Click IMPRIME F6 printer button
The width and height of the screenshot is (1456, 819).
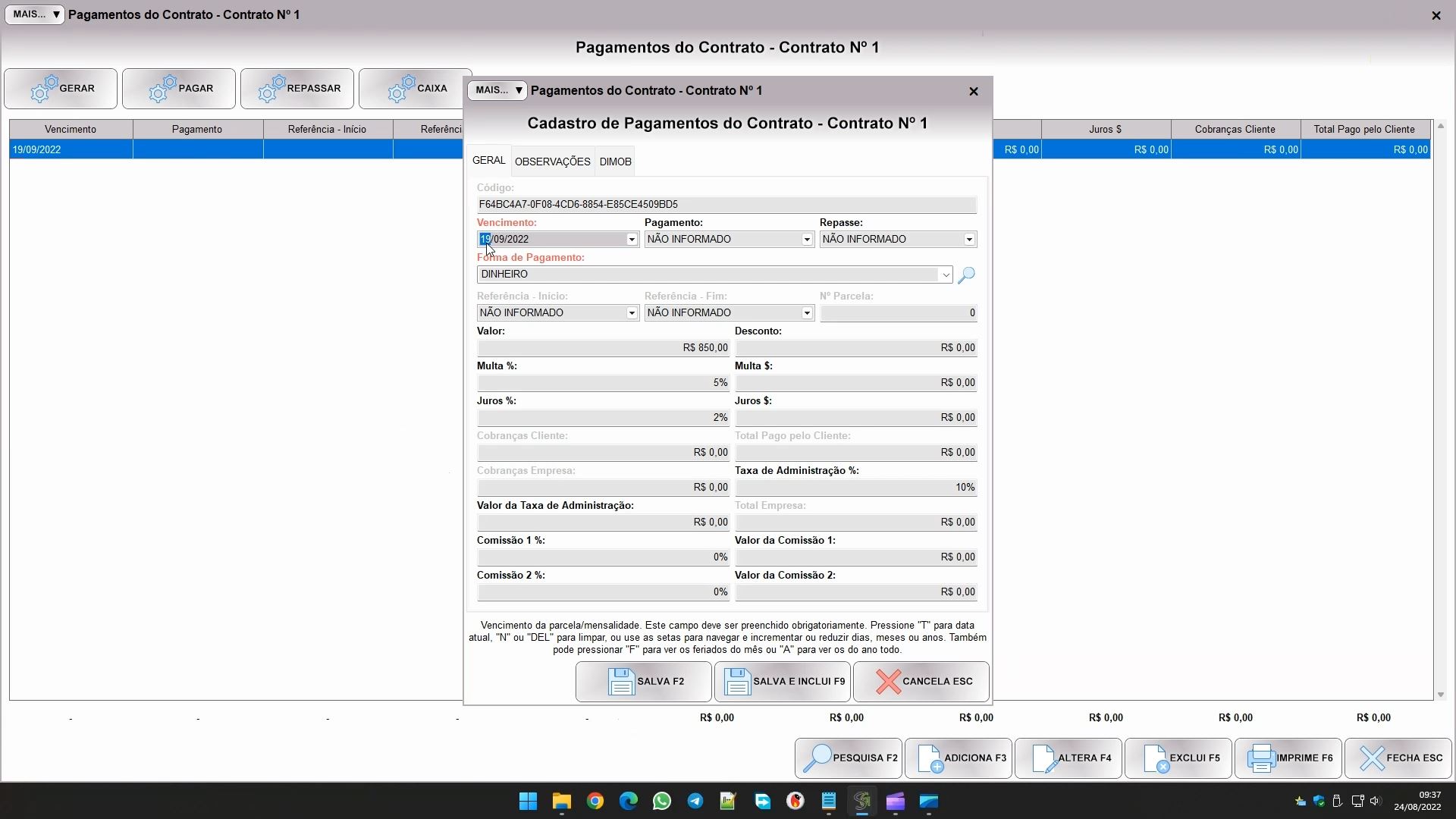(x=1288, y=758)
